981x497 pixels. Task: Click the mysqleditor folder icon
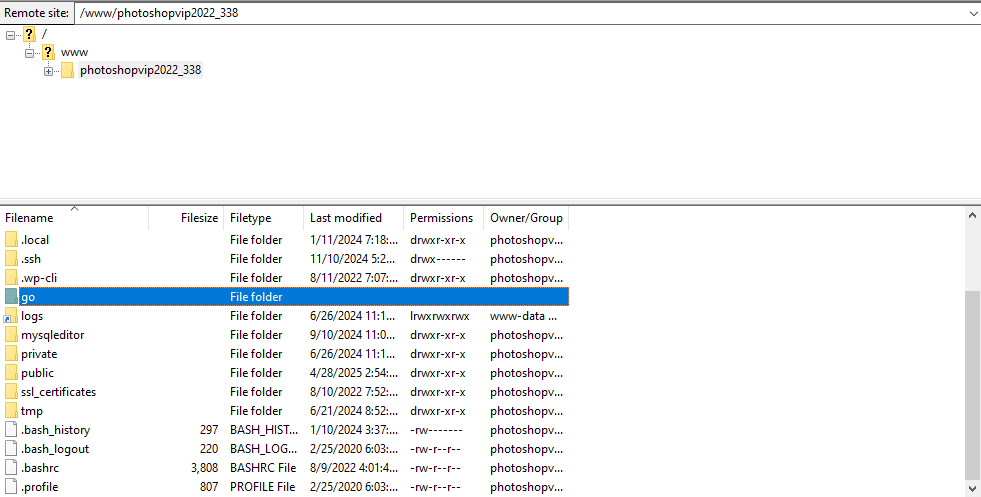click(x=11, y=335)
